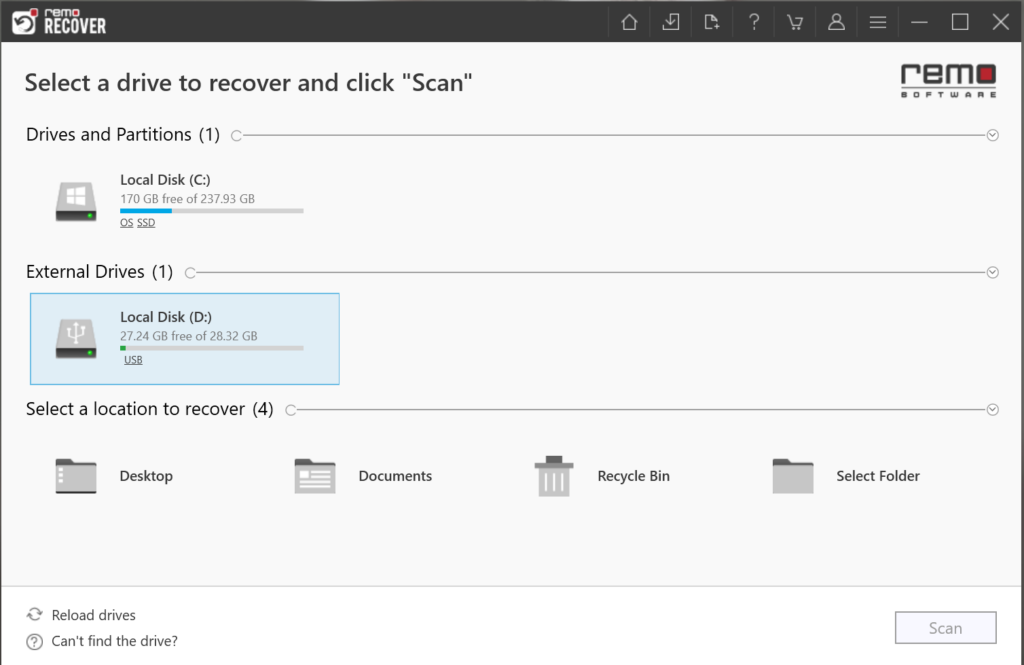This screenshot has height=665, width=1024.
Task: Open the shopping cart purchase icon
Action: click(794, 21)
